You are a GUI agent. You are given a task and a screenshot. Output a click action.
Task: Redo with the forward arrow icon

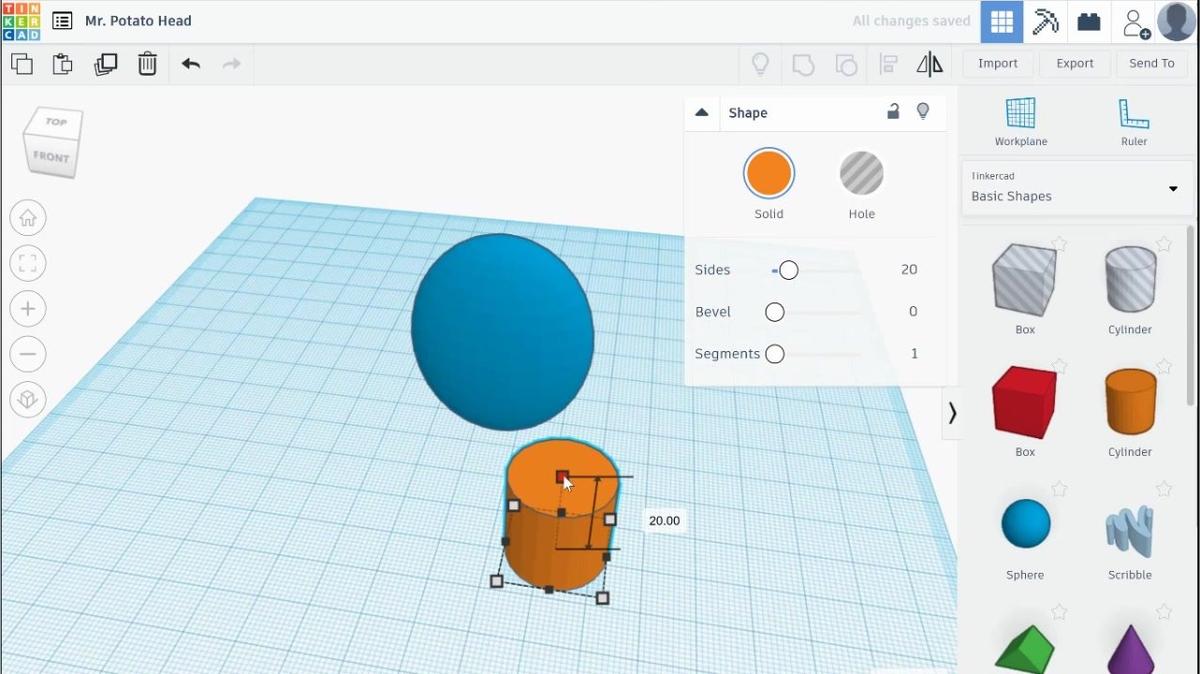pos(231,64)
